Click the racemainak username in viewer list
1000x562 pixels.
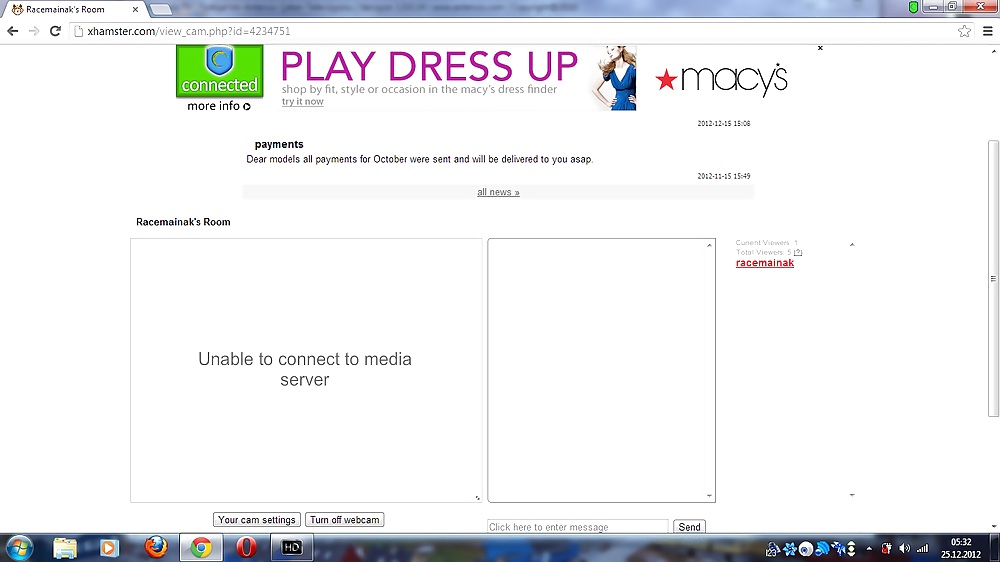coord(765,263)
